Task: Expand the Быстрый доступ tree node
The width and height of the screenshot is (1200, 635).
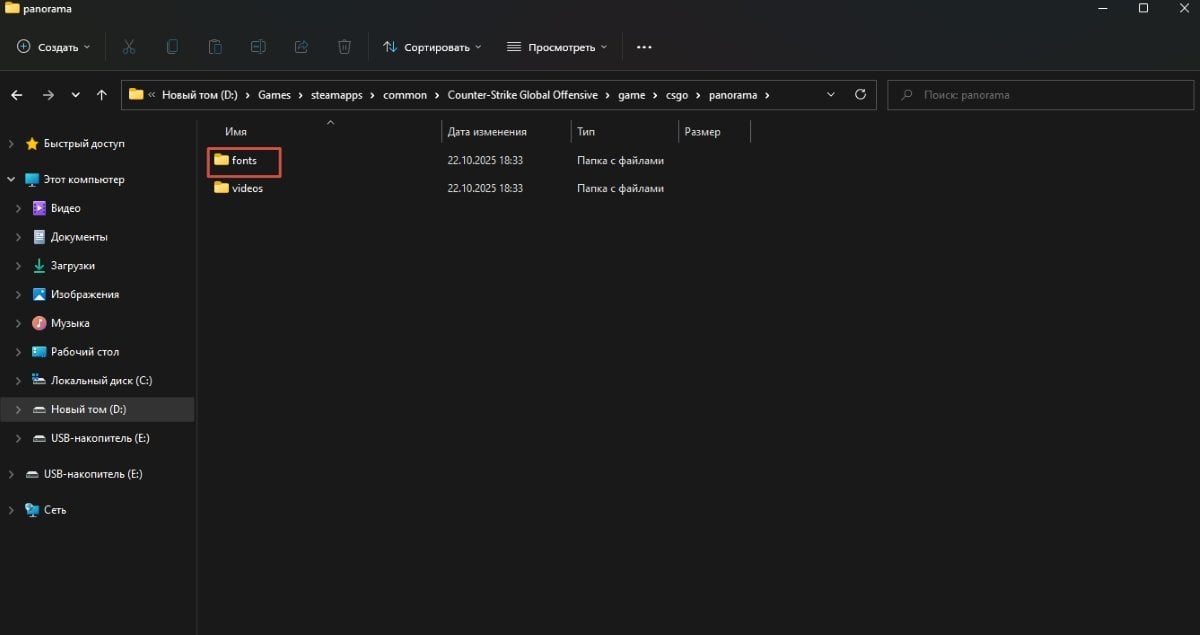Action: (11, 144)
